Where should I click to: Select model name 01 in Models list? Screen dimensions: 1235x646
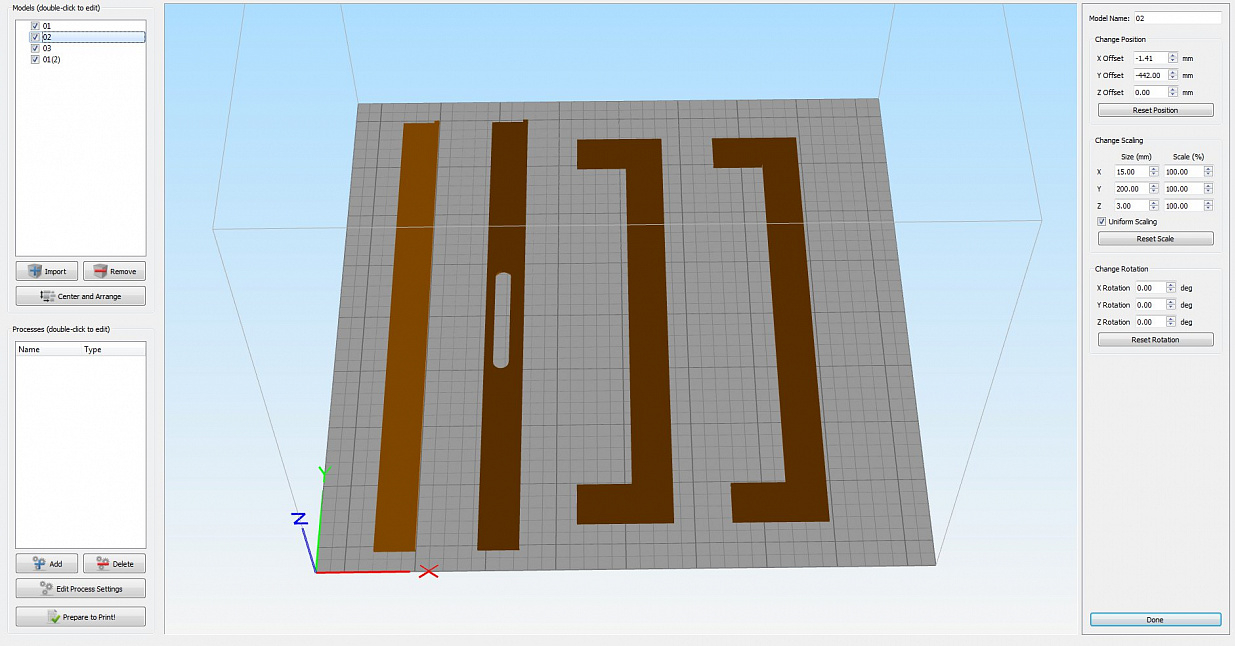pos(47,26)
